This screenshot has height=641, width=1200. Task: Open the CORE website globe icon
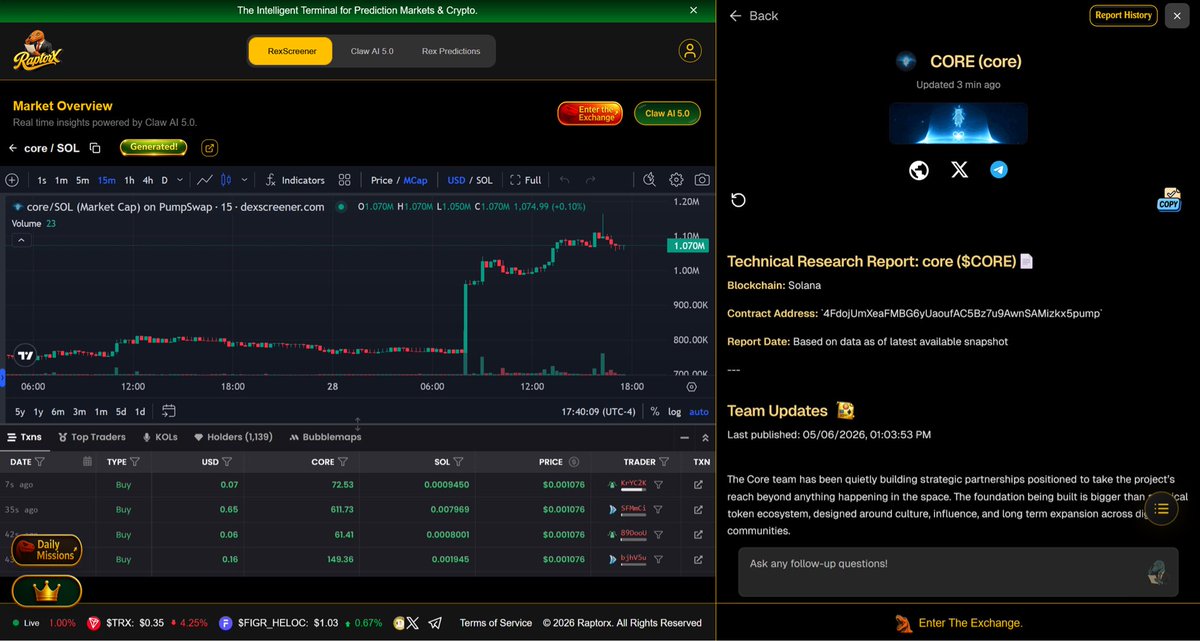tap(919, 171)
